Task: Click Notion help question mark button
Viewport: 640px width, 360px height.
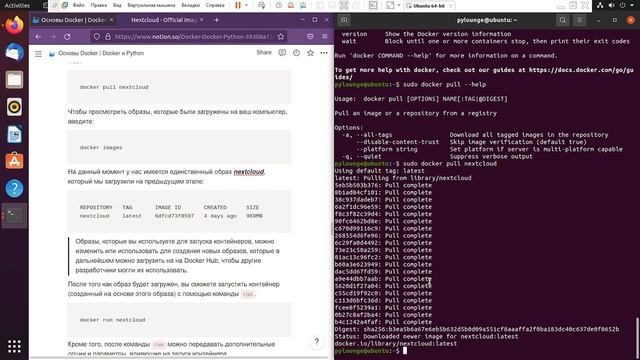Action: click(317, 342)
